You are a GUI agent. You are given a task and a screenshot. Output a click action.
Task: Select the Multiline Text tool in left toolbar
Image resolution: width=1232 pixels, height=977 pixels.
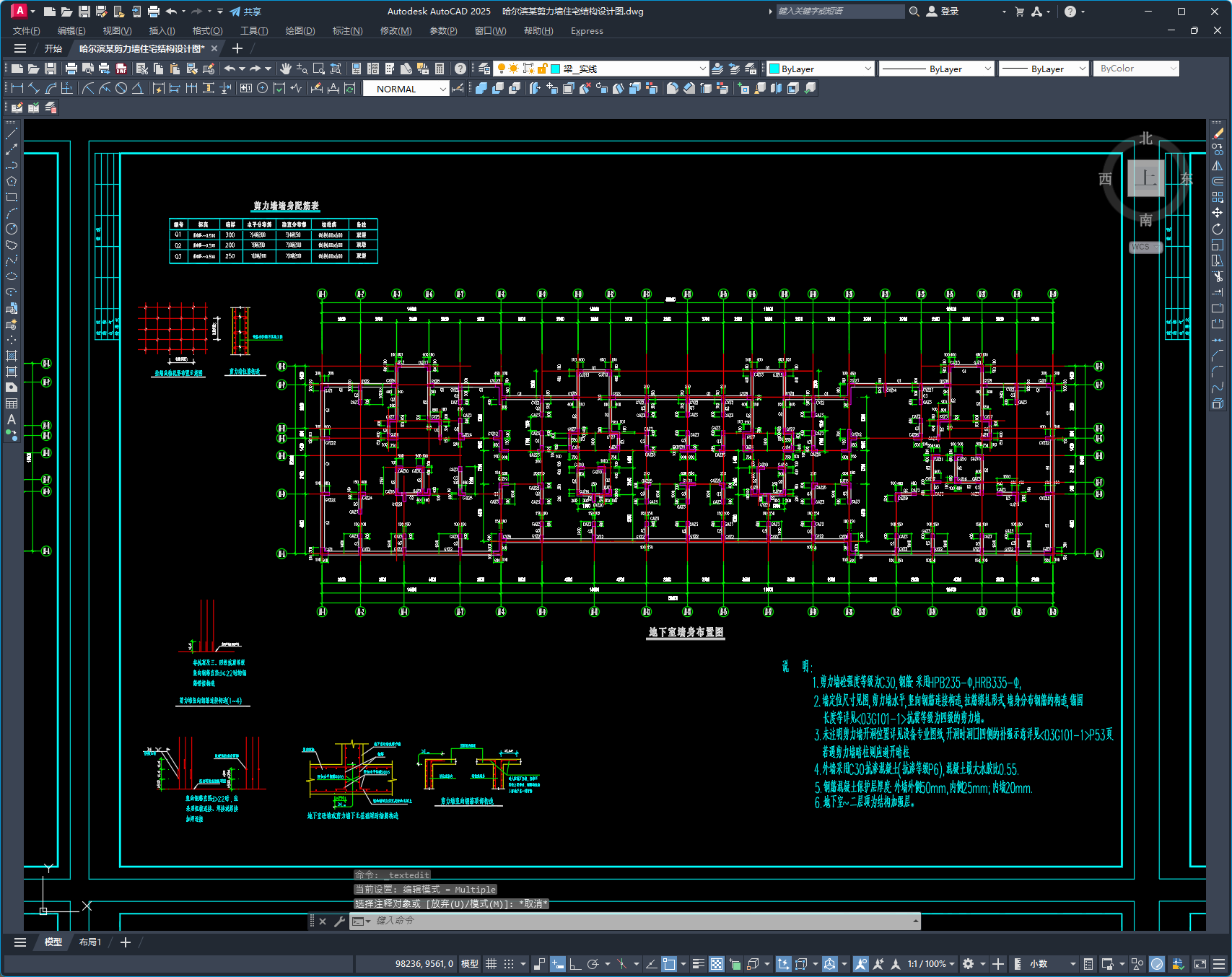pyautogui.click(x=12, y=419)
